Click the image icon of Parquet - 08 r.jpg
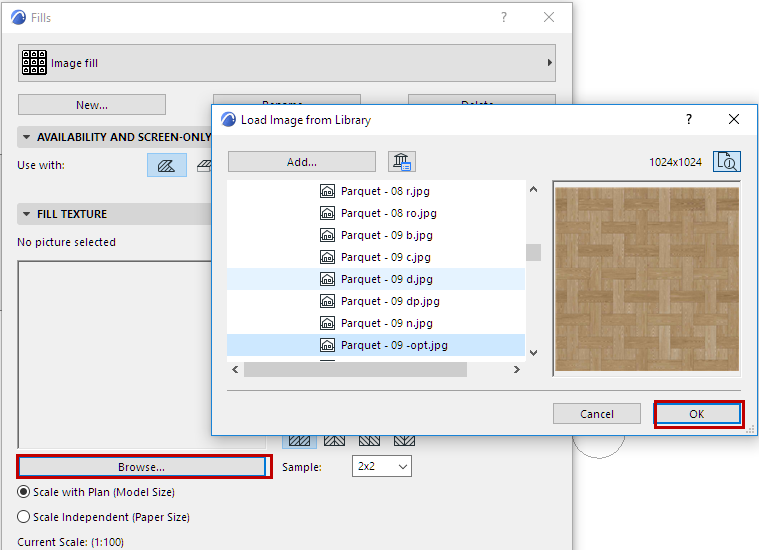This screenshot has width=759, height=550. tap(327, 191)
